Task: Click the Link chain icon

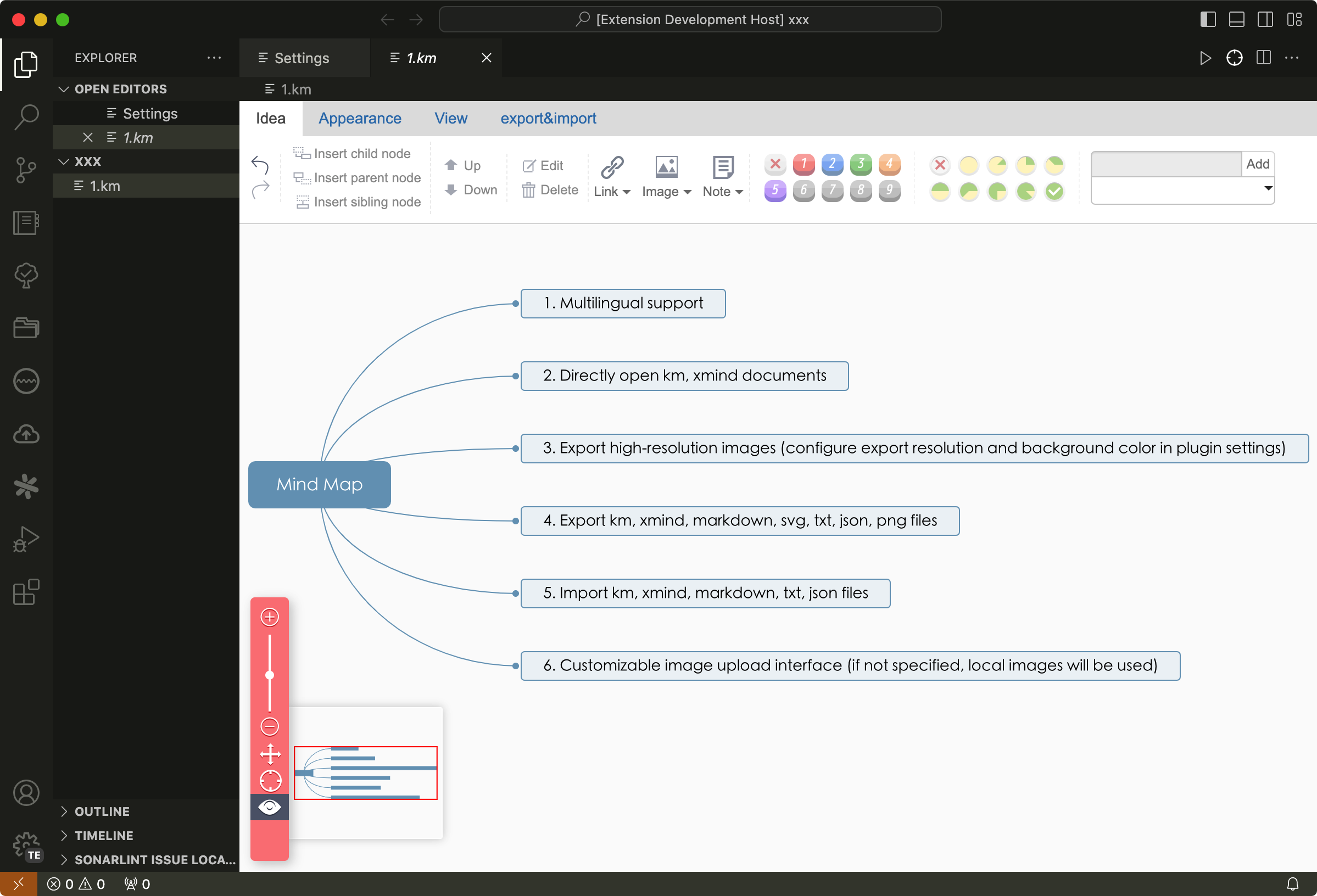Action: [x=612, y=167]
